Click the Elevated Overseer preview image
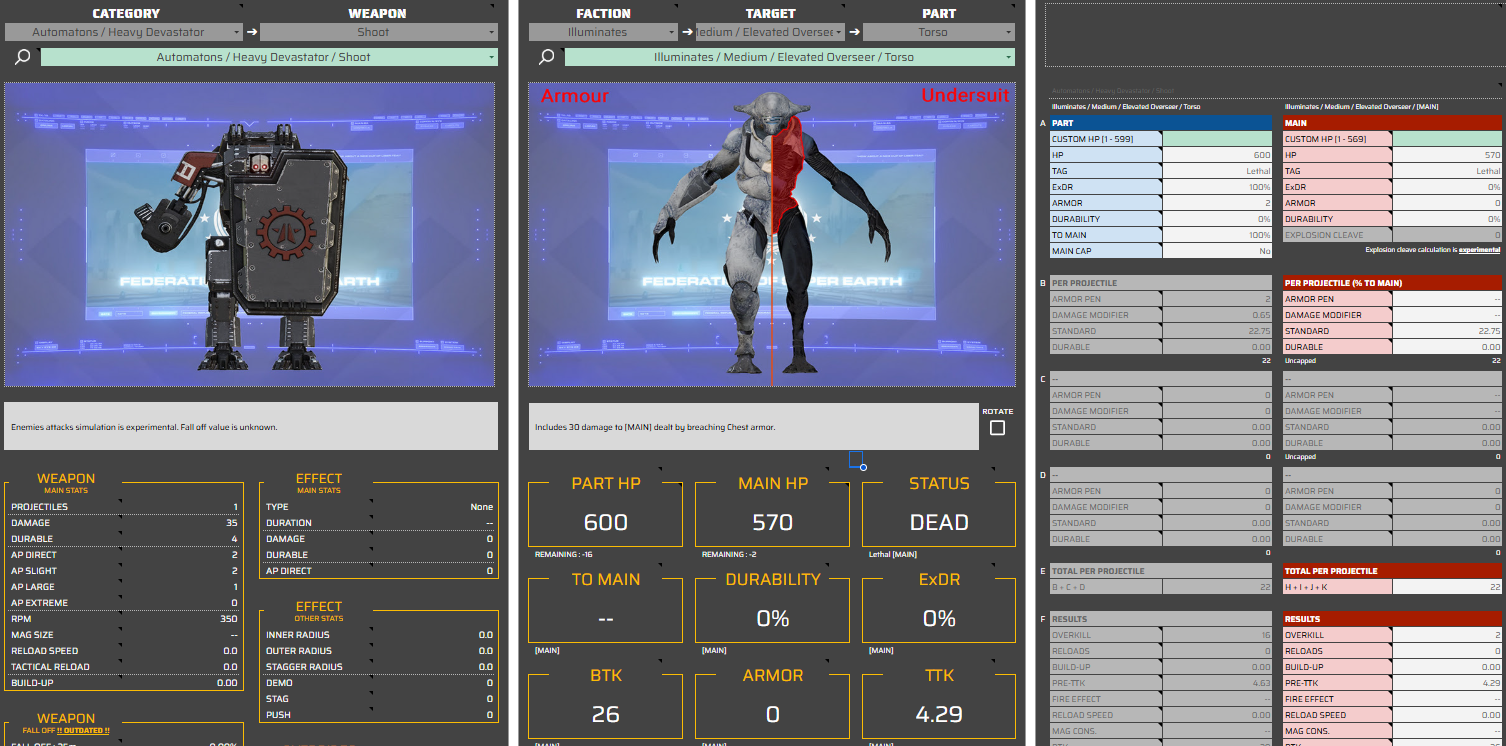This screenshot has width=1506, height=746. click(x=772, y=235)
